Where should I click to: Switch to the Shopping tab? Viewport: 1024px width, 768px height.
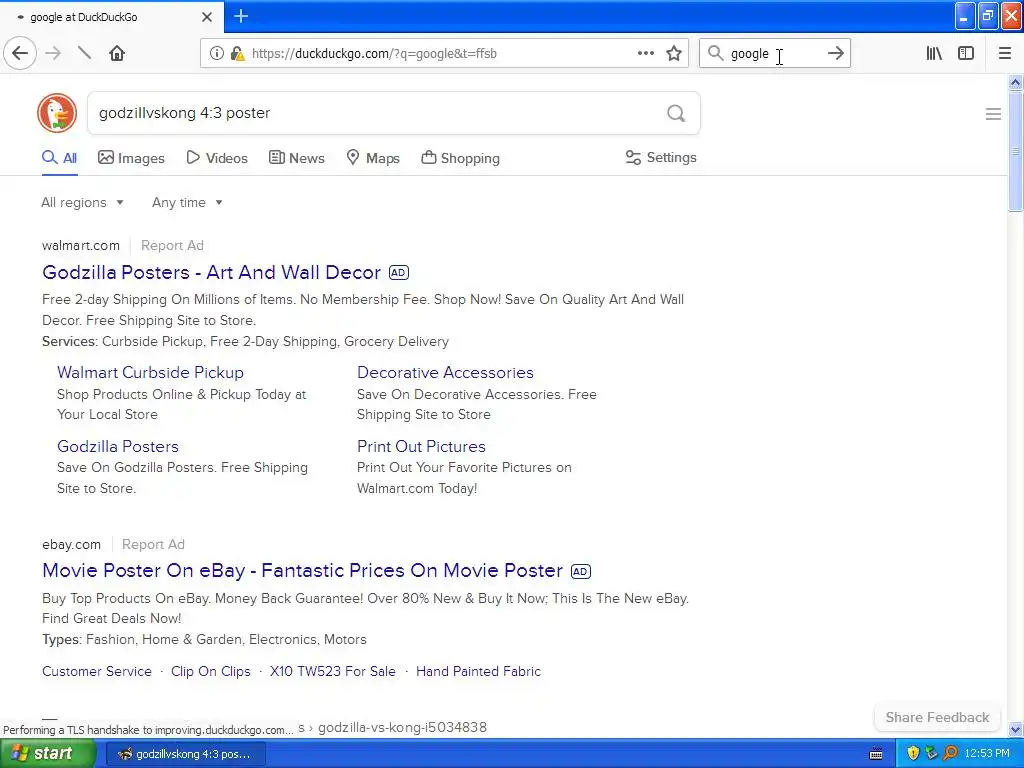click(460, 158)
